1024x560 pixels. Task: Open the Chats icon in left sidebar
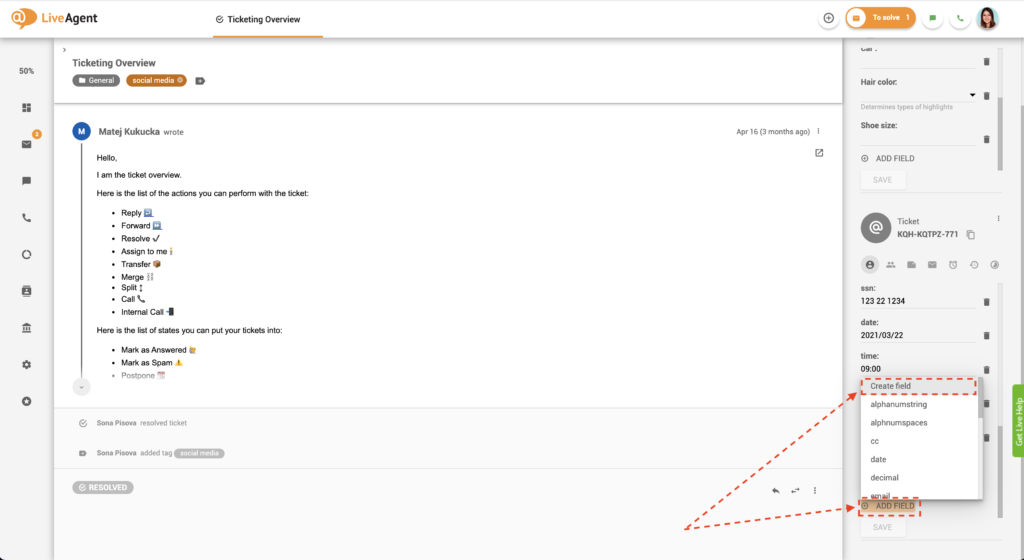27,181
